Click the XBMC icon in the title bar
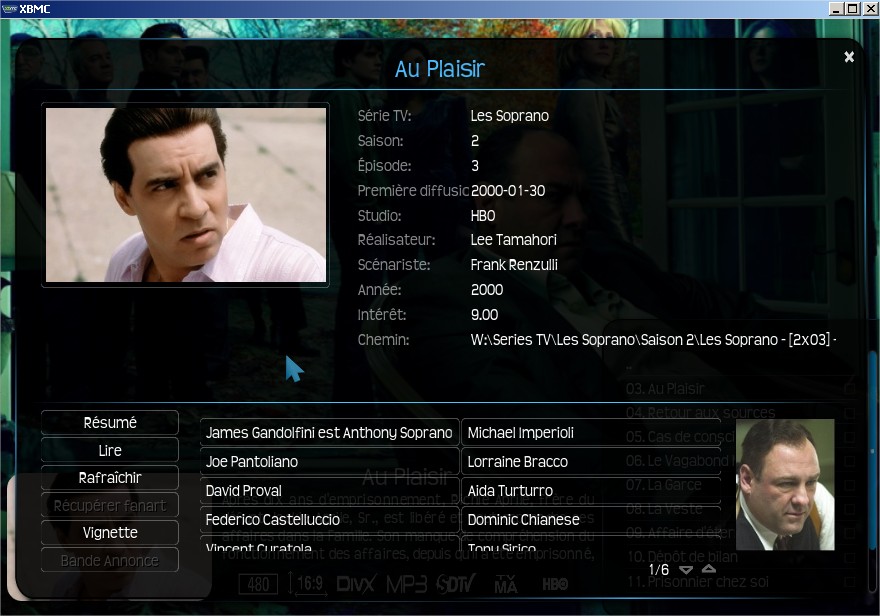 (x=10, y=8)
